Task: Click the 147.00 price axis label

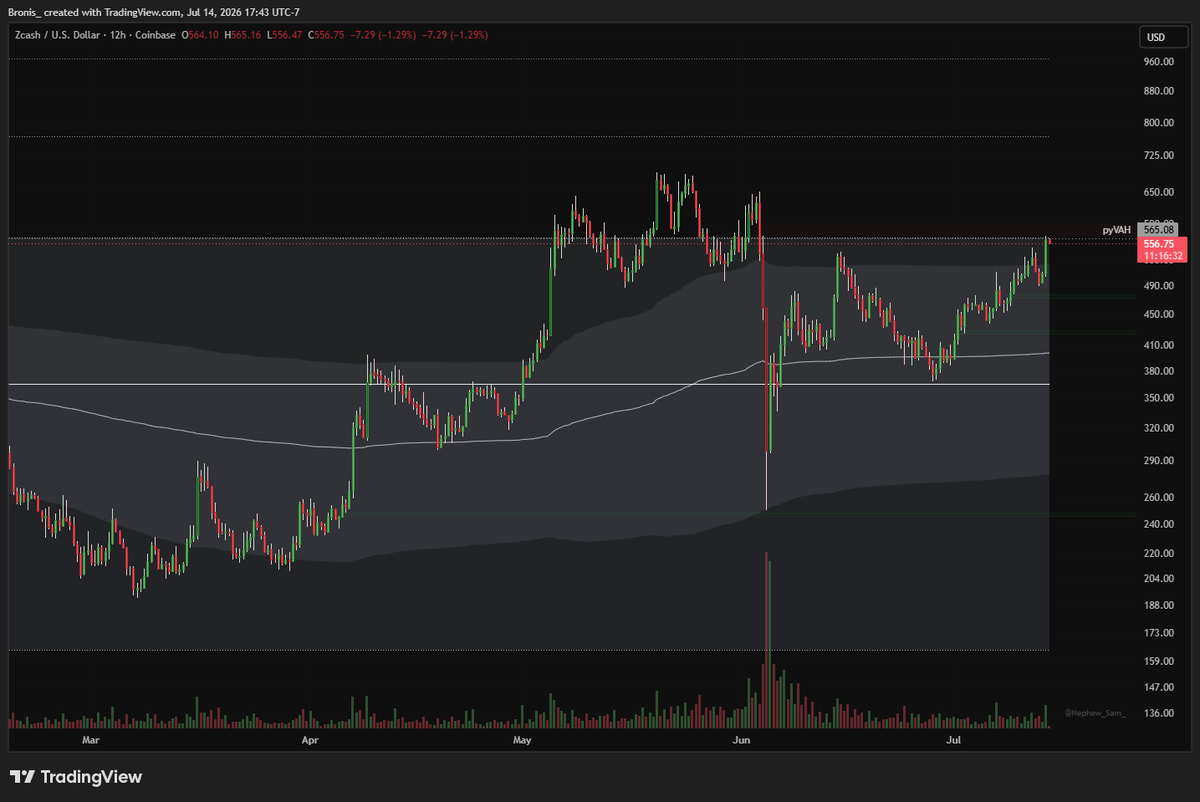Action: (1158, 688)
